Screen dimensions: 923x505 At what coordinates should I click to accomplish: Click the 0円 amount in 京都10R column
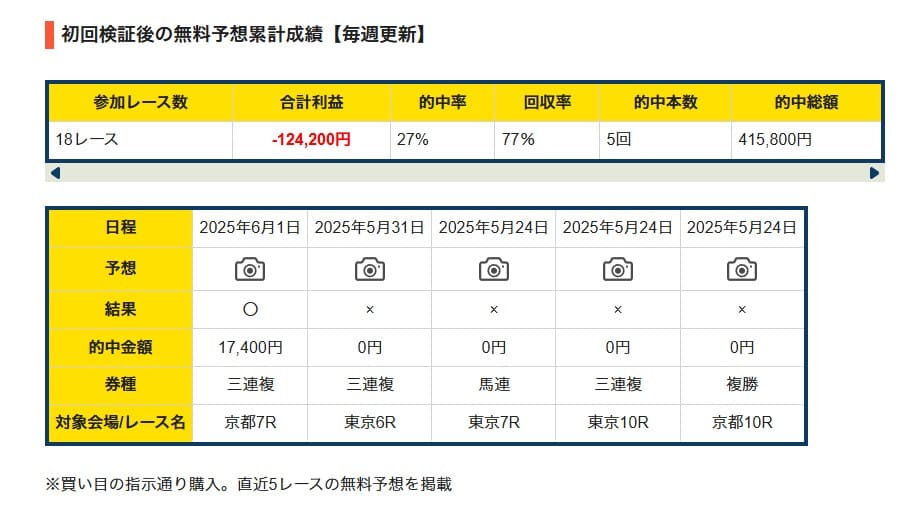point(742,347)
